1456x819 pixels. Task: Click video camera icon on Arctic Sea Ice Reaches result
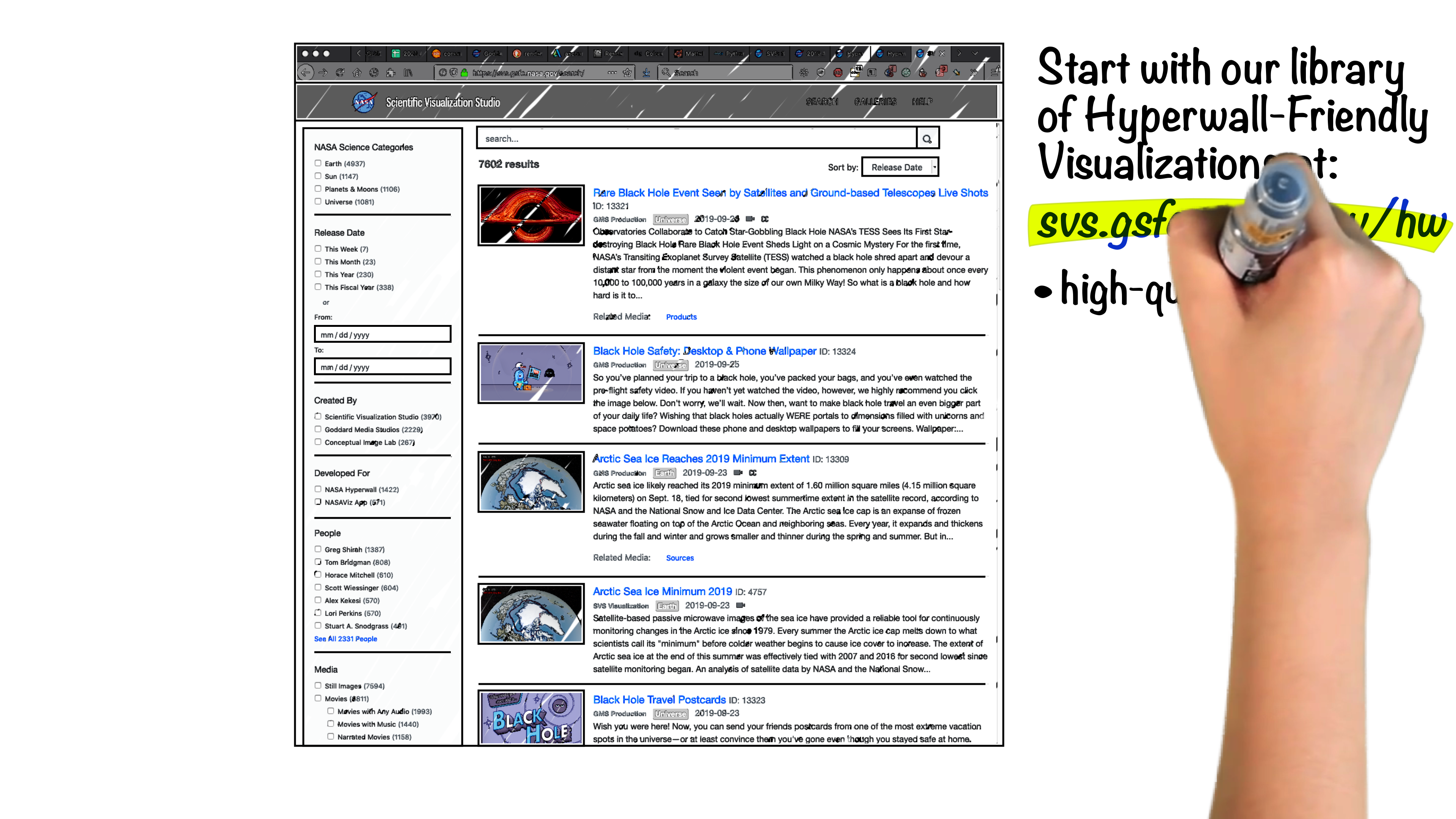(737, 472)
